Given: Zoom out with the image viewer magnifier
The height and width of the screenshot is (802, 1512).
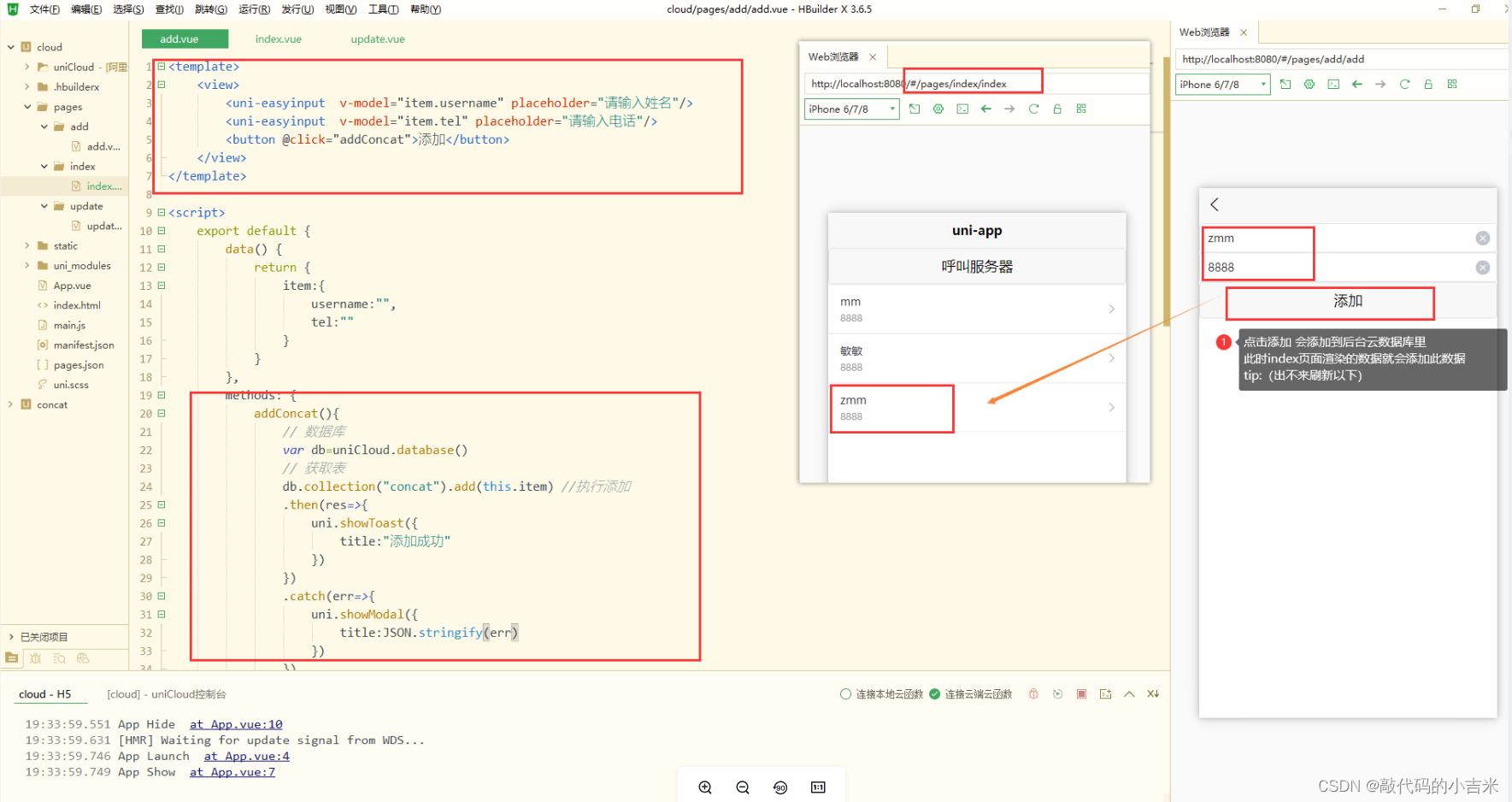Looking at the screenshot, I should [743, 787].
